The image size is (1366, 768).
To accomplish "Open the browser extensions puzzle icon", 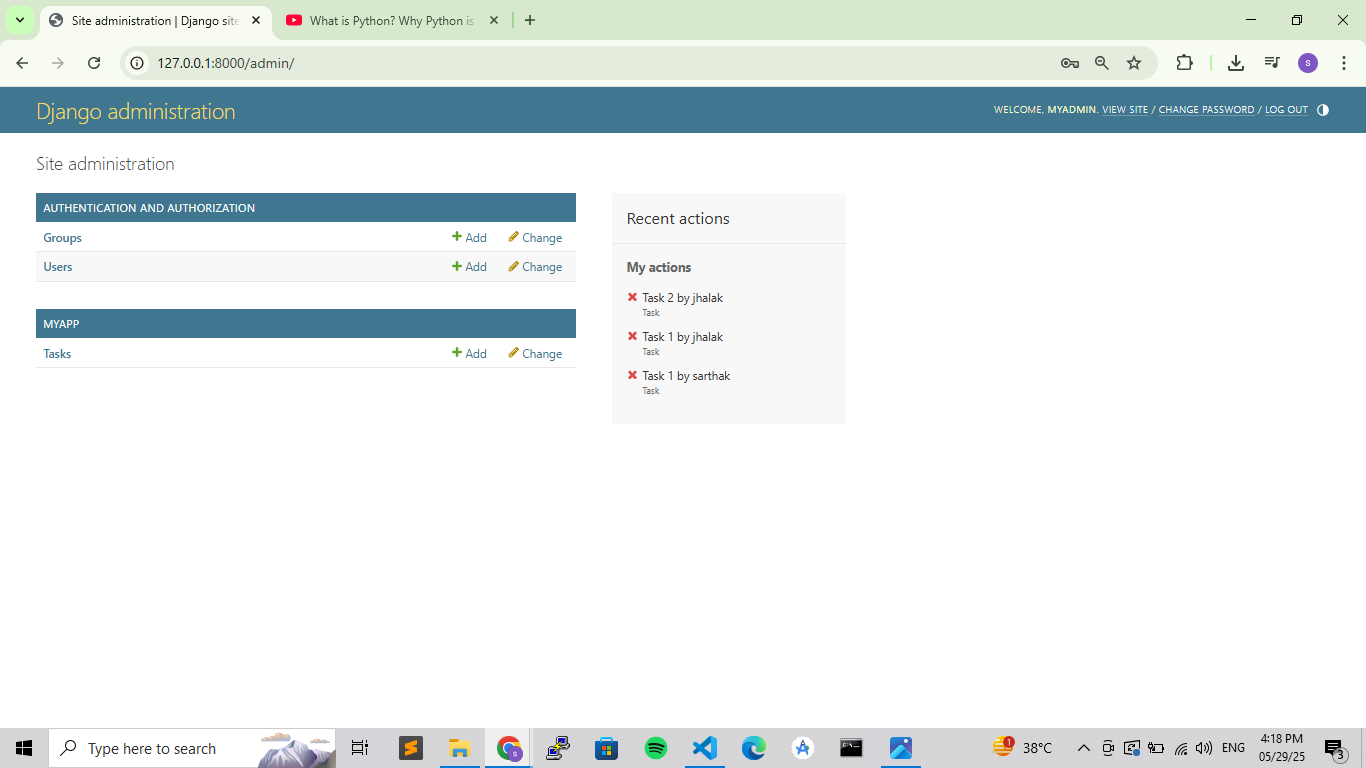I will (x=1184, y=63).
